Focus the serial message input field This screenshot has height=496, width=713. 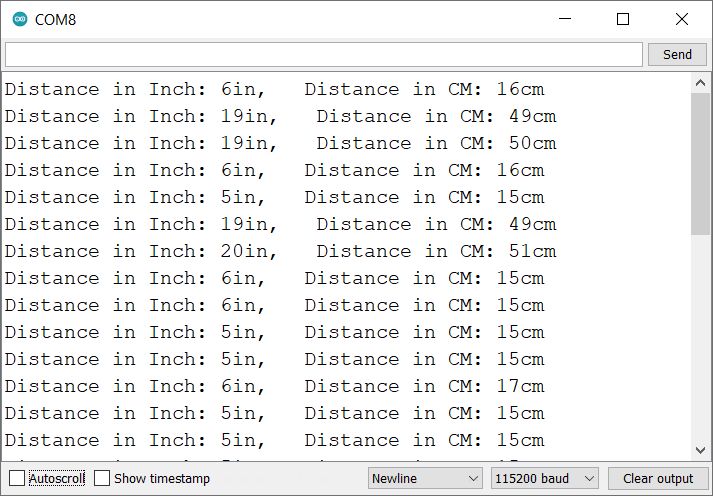tap(323, 54)
